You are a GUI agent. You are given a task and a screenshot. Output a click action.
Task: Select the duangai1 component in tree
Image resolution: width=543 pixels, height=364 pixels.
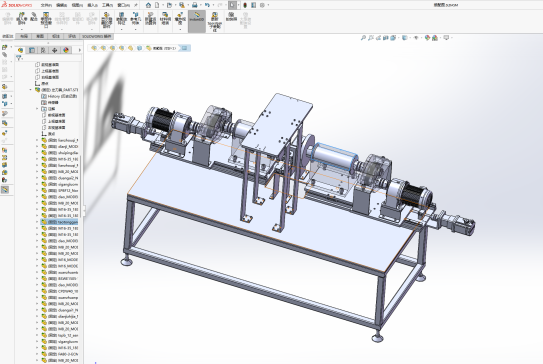click(x=60, y=310)
